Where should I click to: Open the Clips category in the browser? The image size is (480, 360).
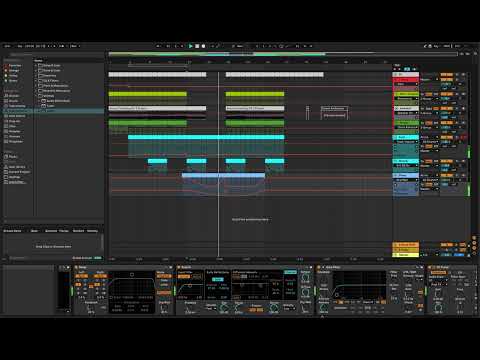(10, 126)
